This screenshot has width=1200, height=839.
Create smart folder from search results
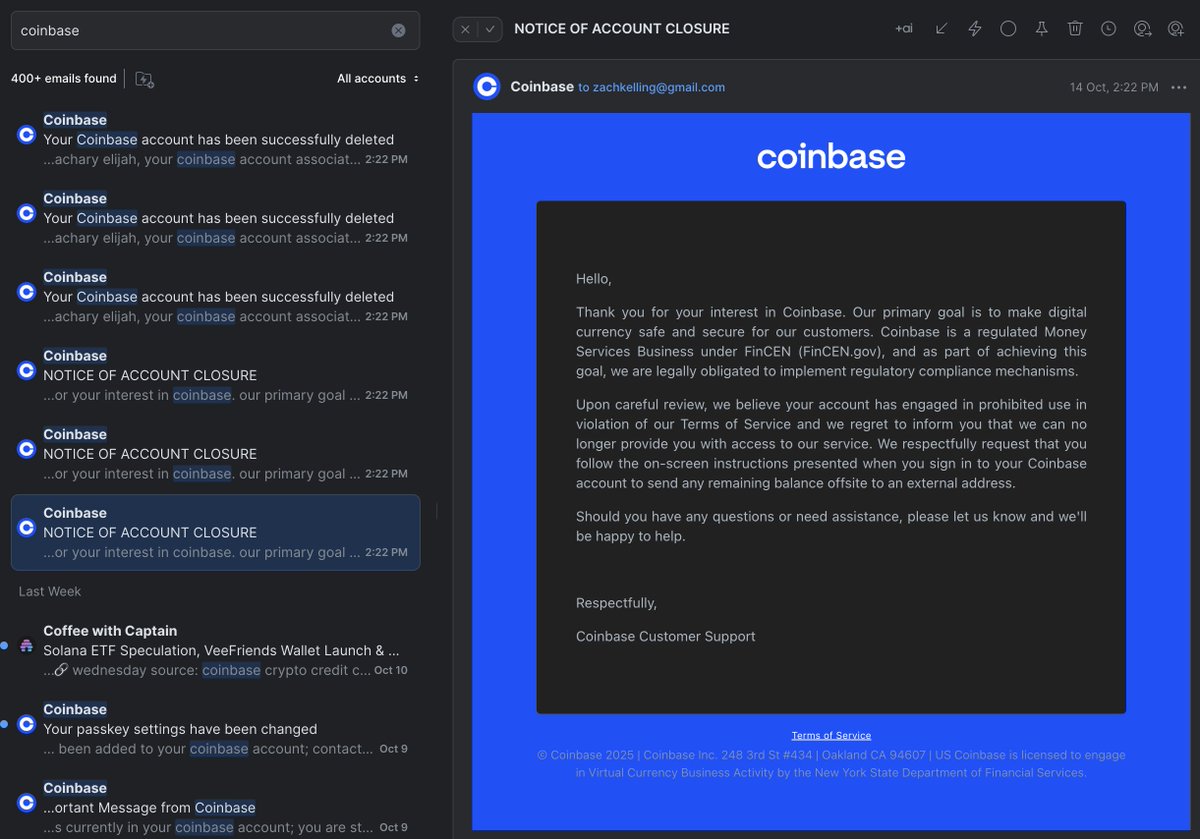tap(144, 79)
